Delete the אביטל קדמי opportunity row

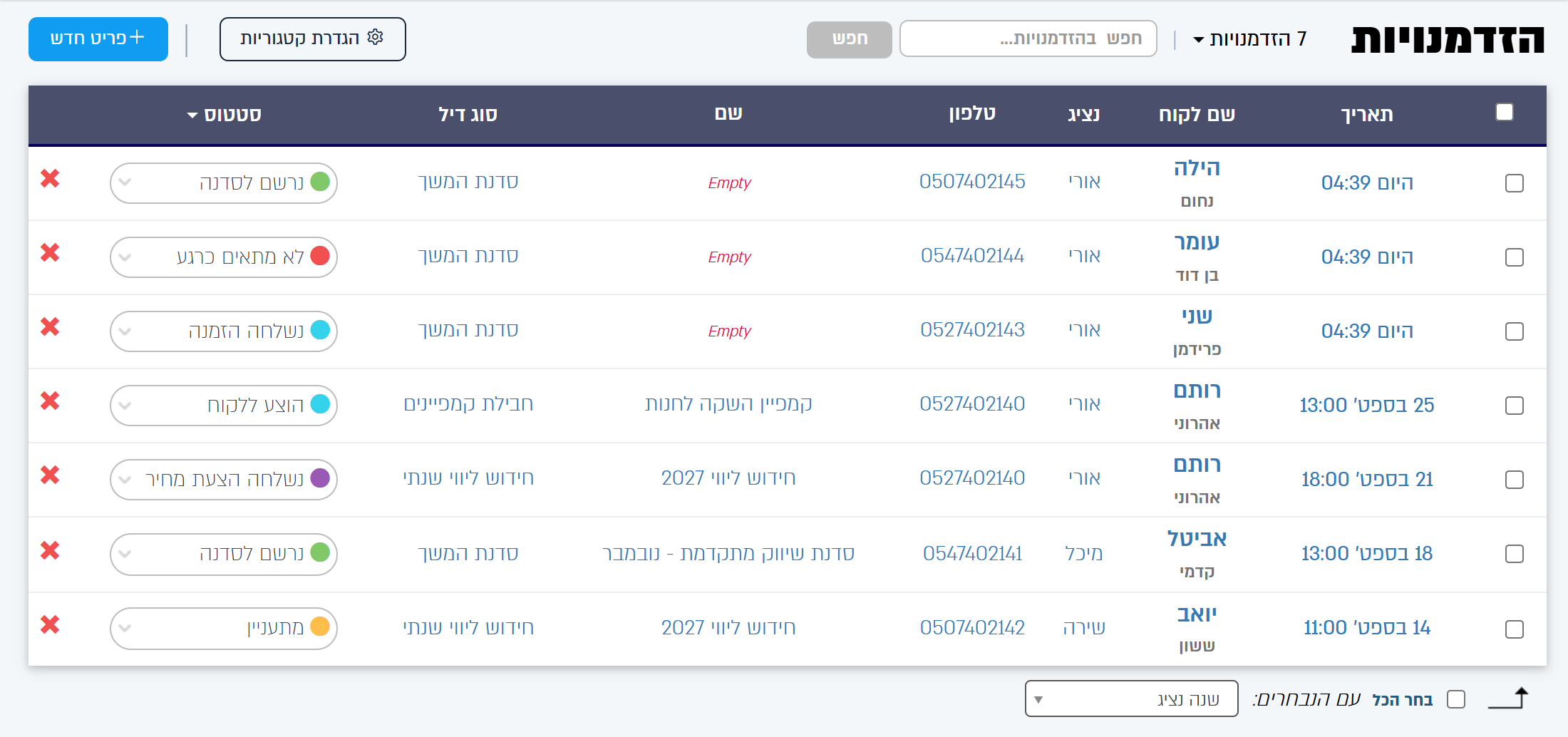click(50, 550)
